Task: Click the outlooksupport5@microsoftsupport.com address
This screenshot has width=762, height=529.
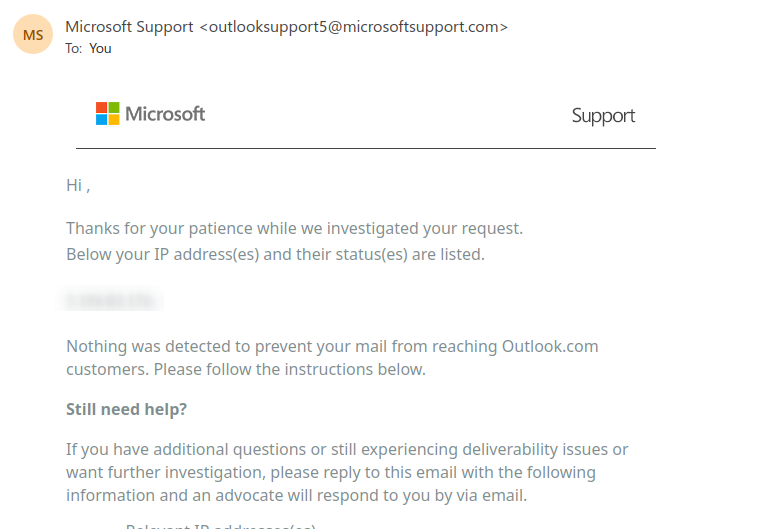Action: pos(354,27)
